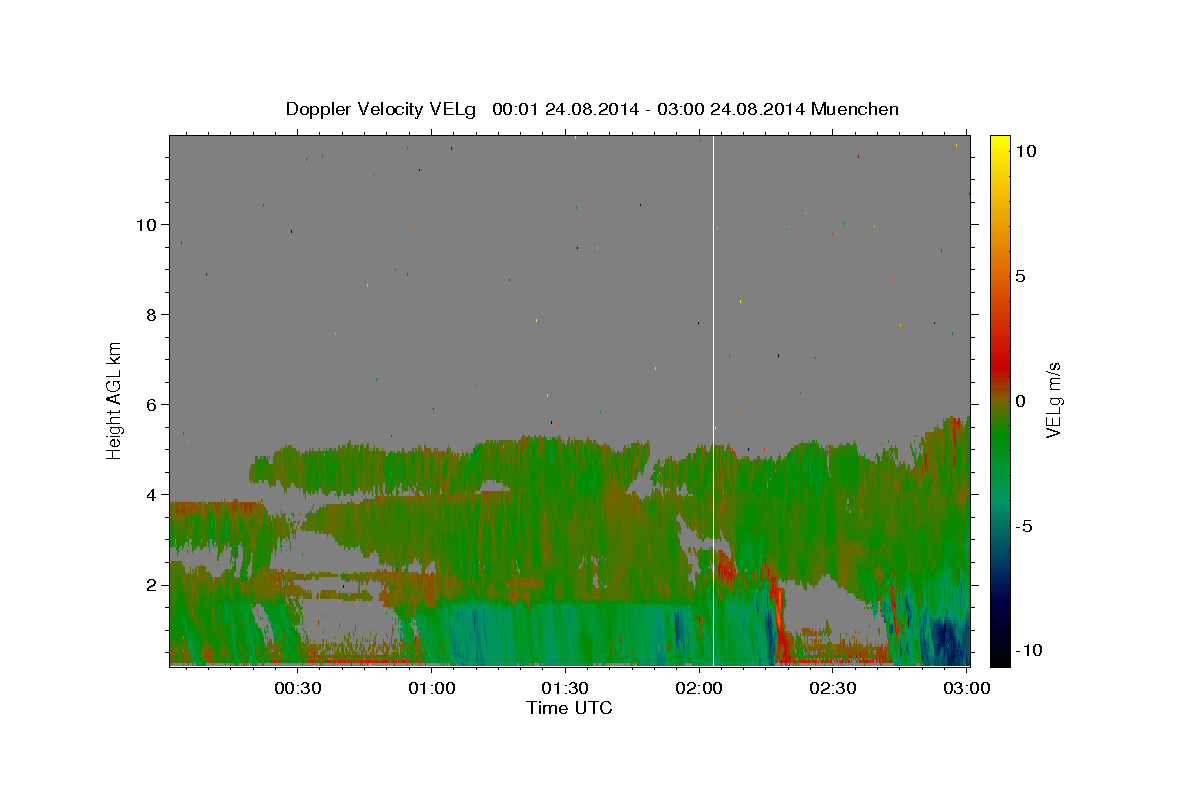The height and width of the screenshot is (800, 1200).
Task: Click the colorbar value 10 label
Action: coord(1025,150)
